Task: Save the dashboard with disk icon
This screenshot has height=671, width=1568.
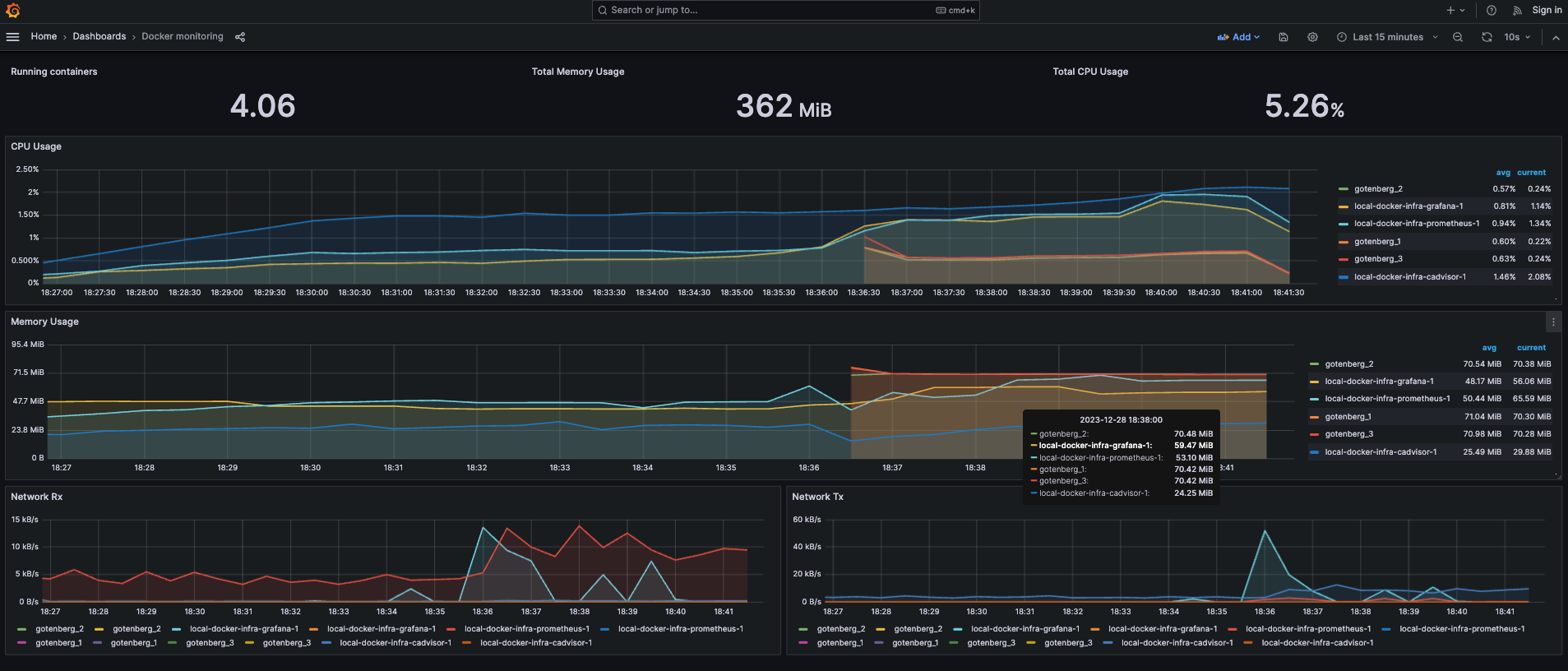Action: [1284, 37]
